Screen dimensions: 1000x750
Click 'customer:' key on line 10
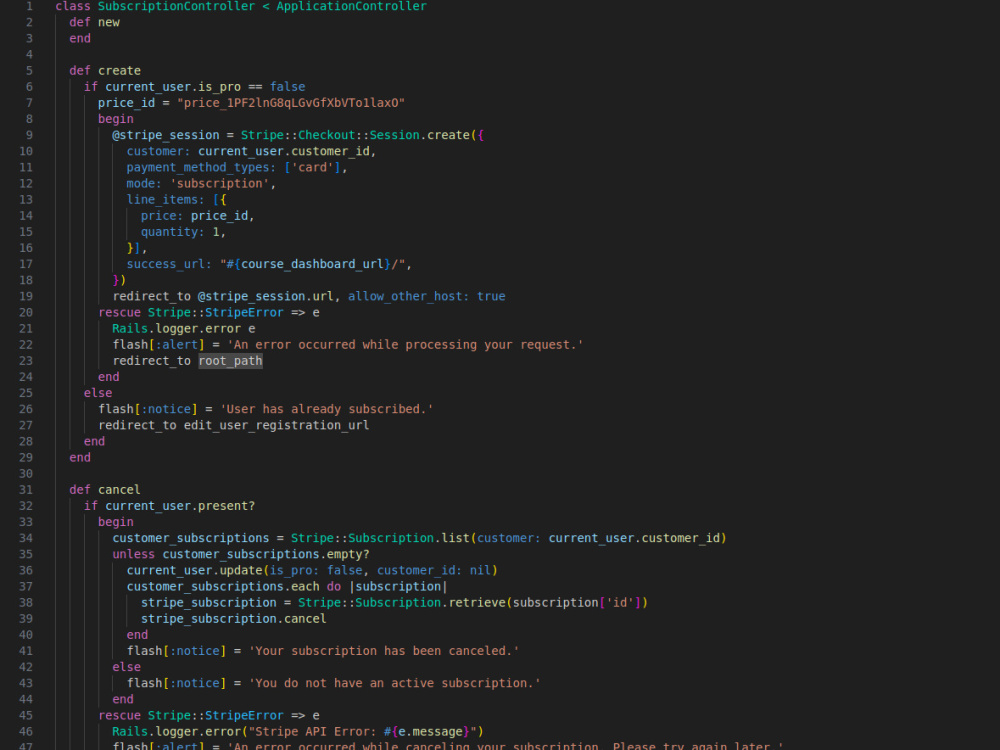158,151
